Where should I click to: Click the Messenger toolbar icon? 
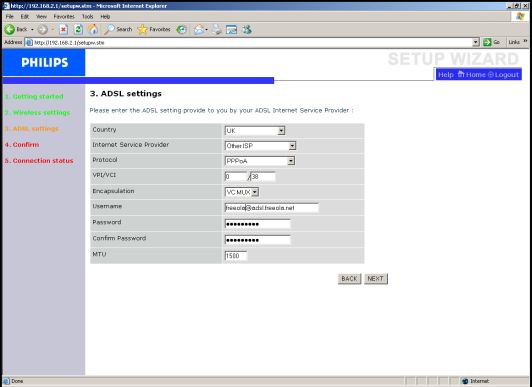pos(247,30)
